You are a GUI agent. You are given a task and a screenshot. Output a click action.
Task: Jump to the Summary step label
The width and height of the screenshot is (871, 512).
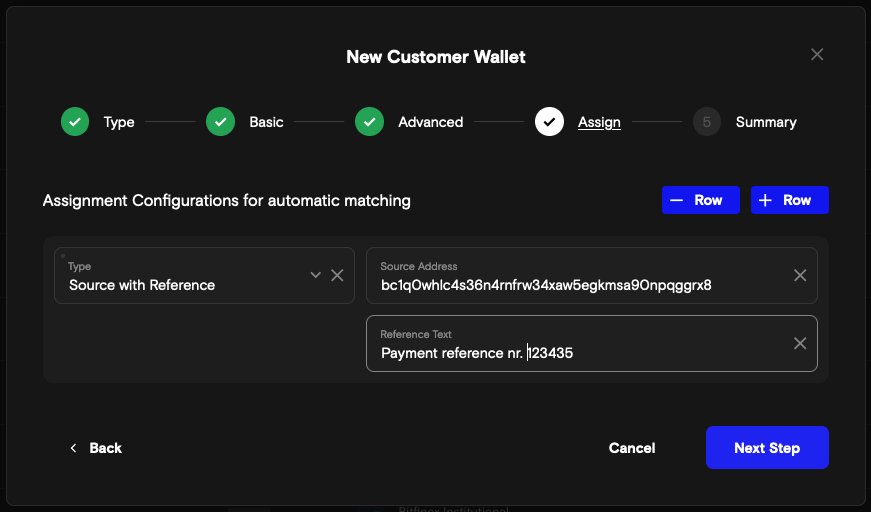pos(766,122)
